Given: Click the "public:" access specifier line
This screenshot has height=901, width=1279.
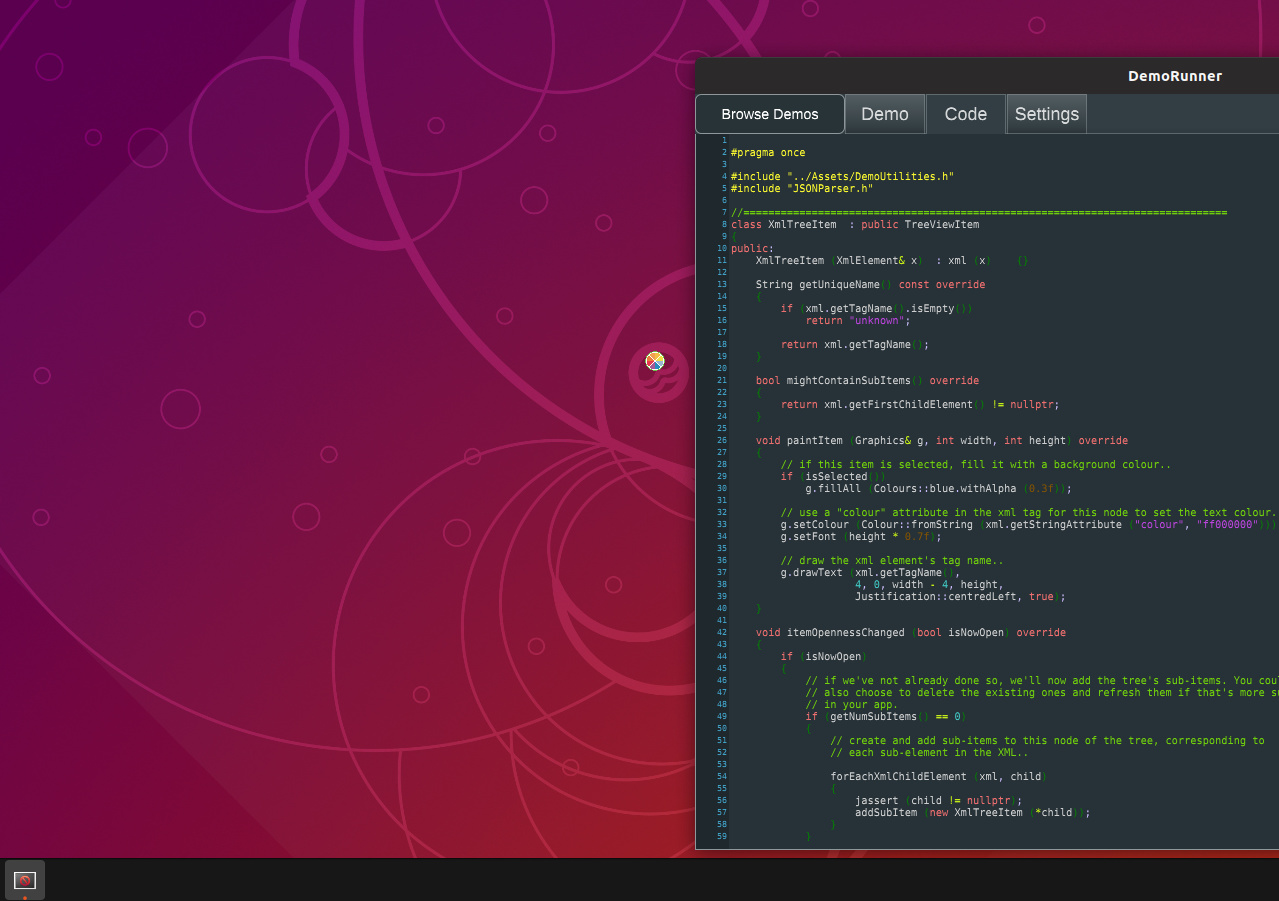Looking at the screenshot, I should 752,248.
